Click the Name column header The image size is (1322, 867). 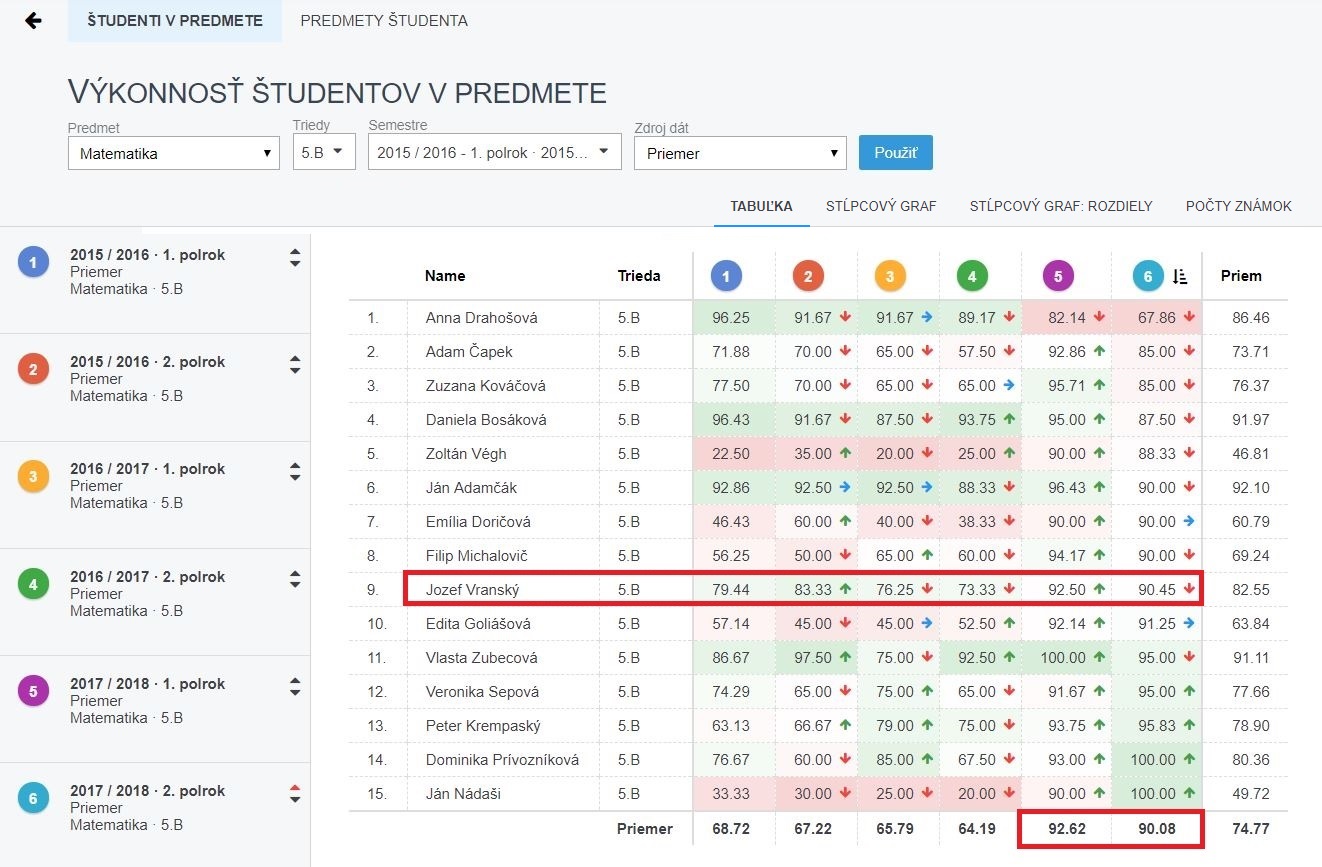445,276
